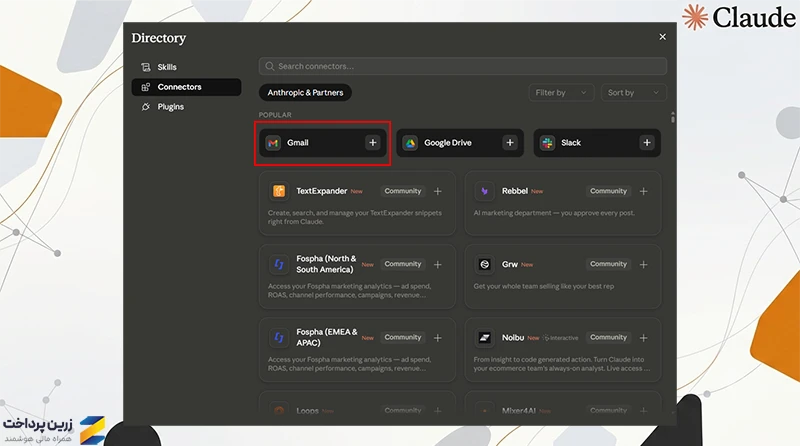800x446 pixels.
Task: Click the search magnifier icon
Action: 270,66
